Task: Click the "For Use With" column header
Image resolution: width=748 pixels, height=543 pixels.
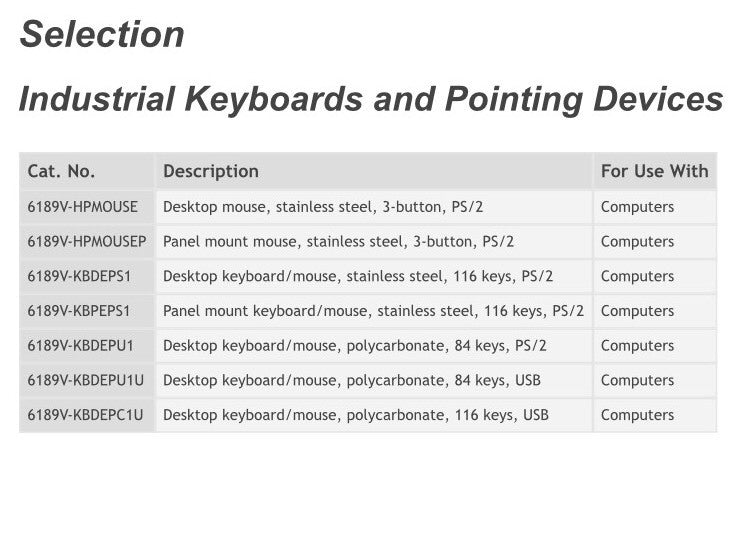Action: [x=654, y=171]
